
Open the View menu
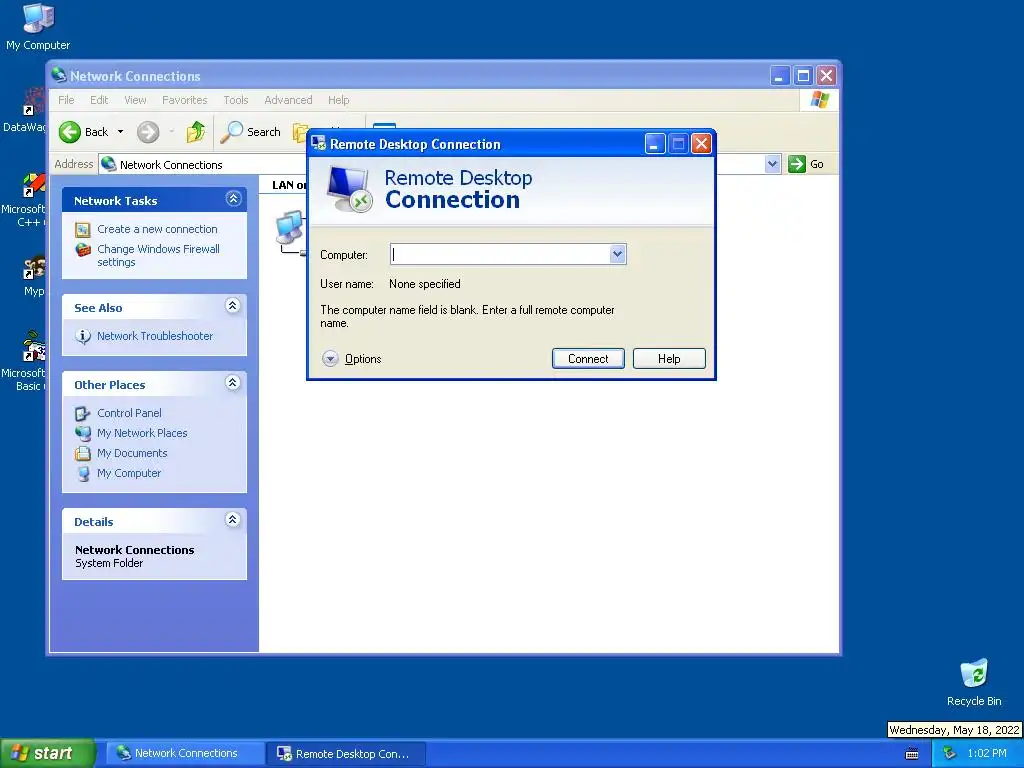point(135,100)
